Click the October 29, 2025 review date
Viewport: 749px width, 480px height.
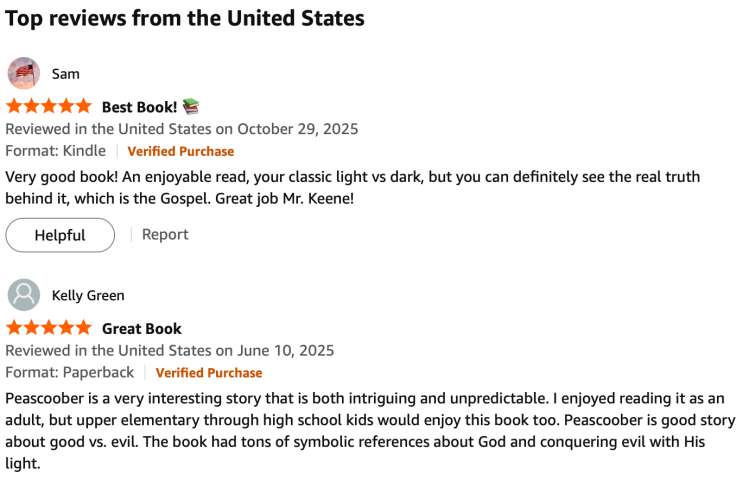coord(296,129)
